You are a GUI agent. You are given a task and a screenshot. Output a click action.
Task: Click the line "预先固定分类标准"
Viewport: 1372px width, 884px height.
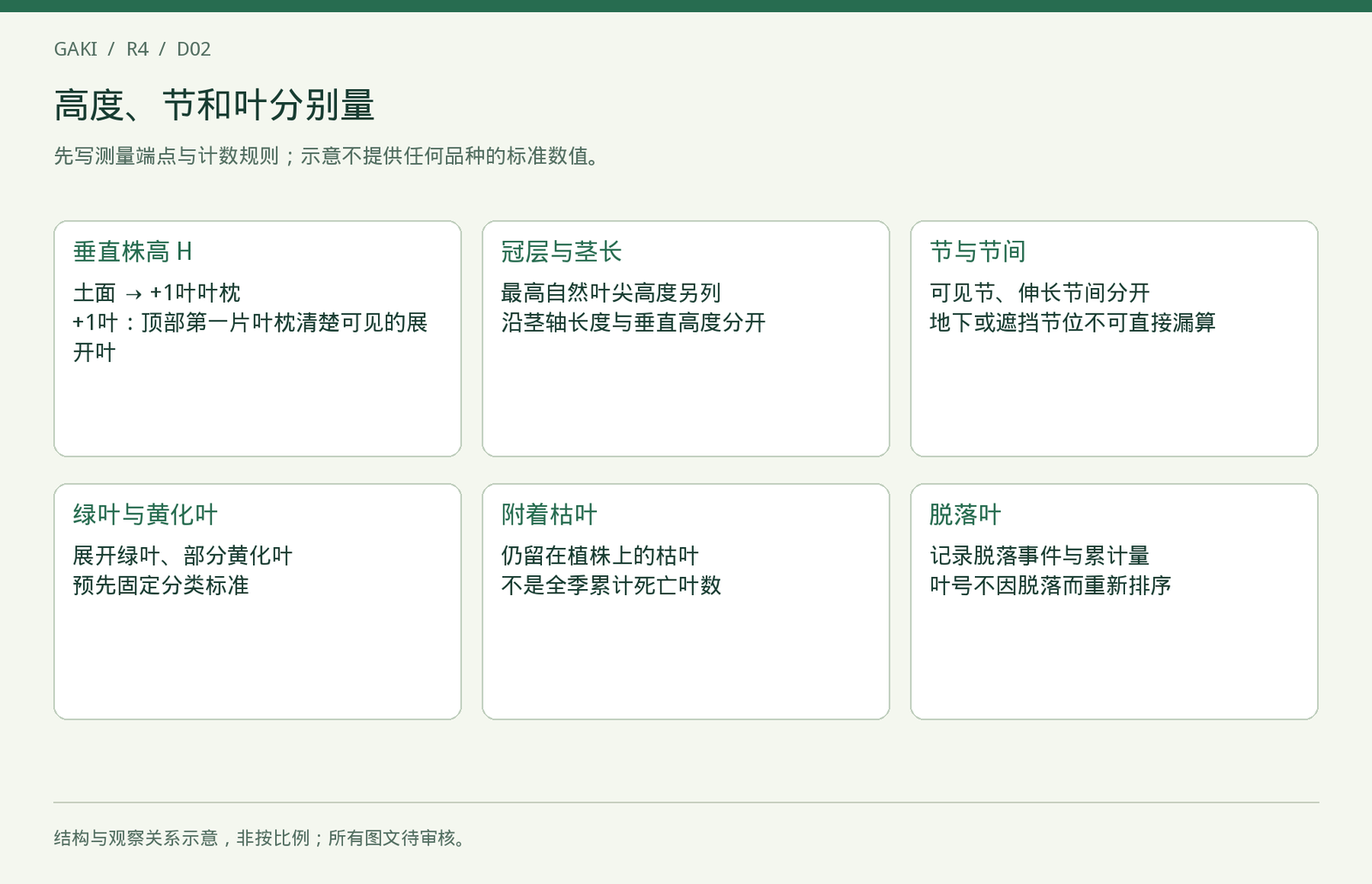pos(161,586)
